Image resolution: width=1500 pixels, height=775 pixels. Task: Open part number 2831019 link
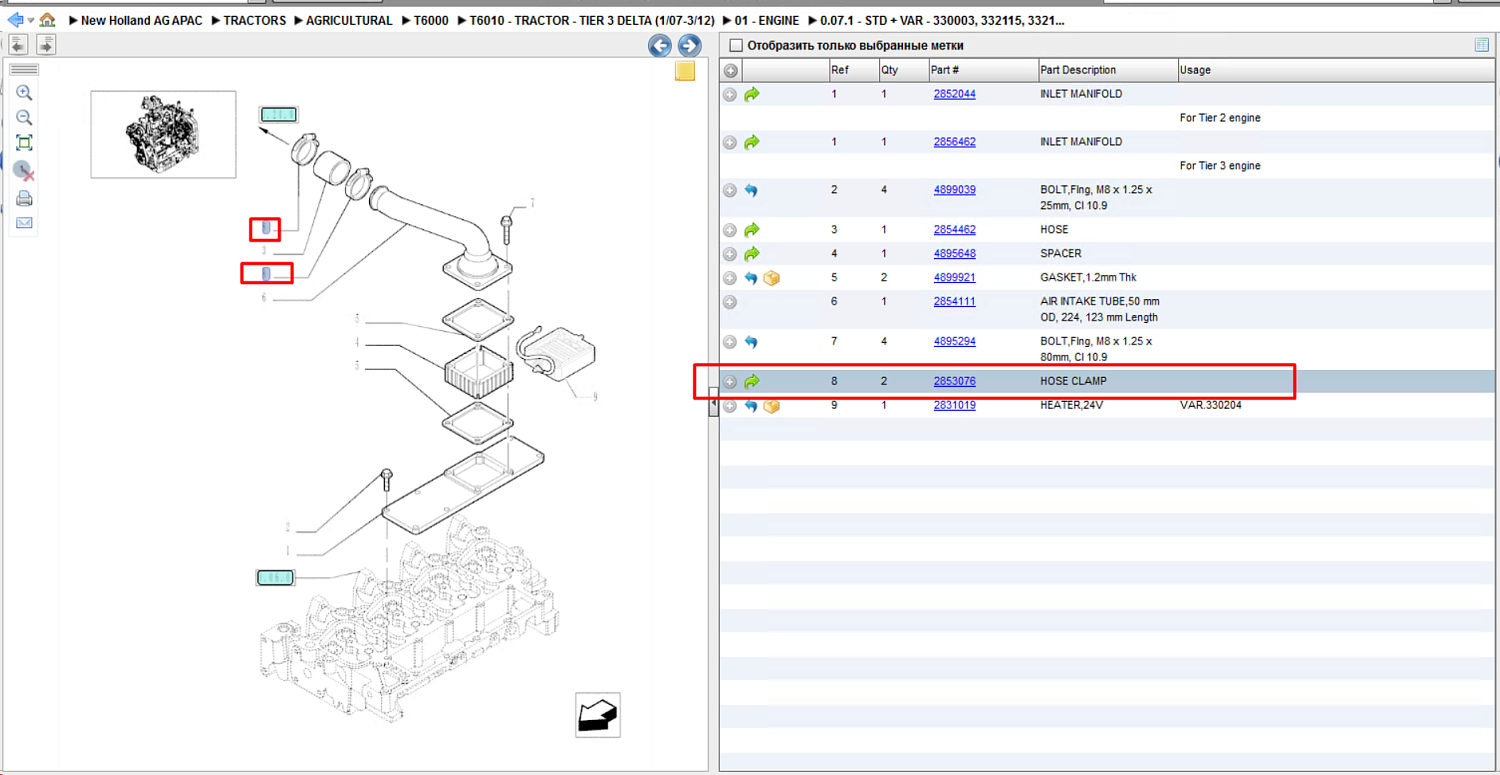tap(955, 406)
